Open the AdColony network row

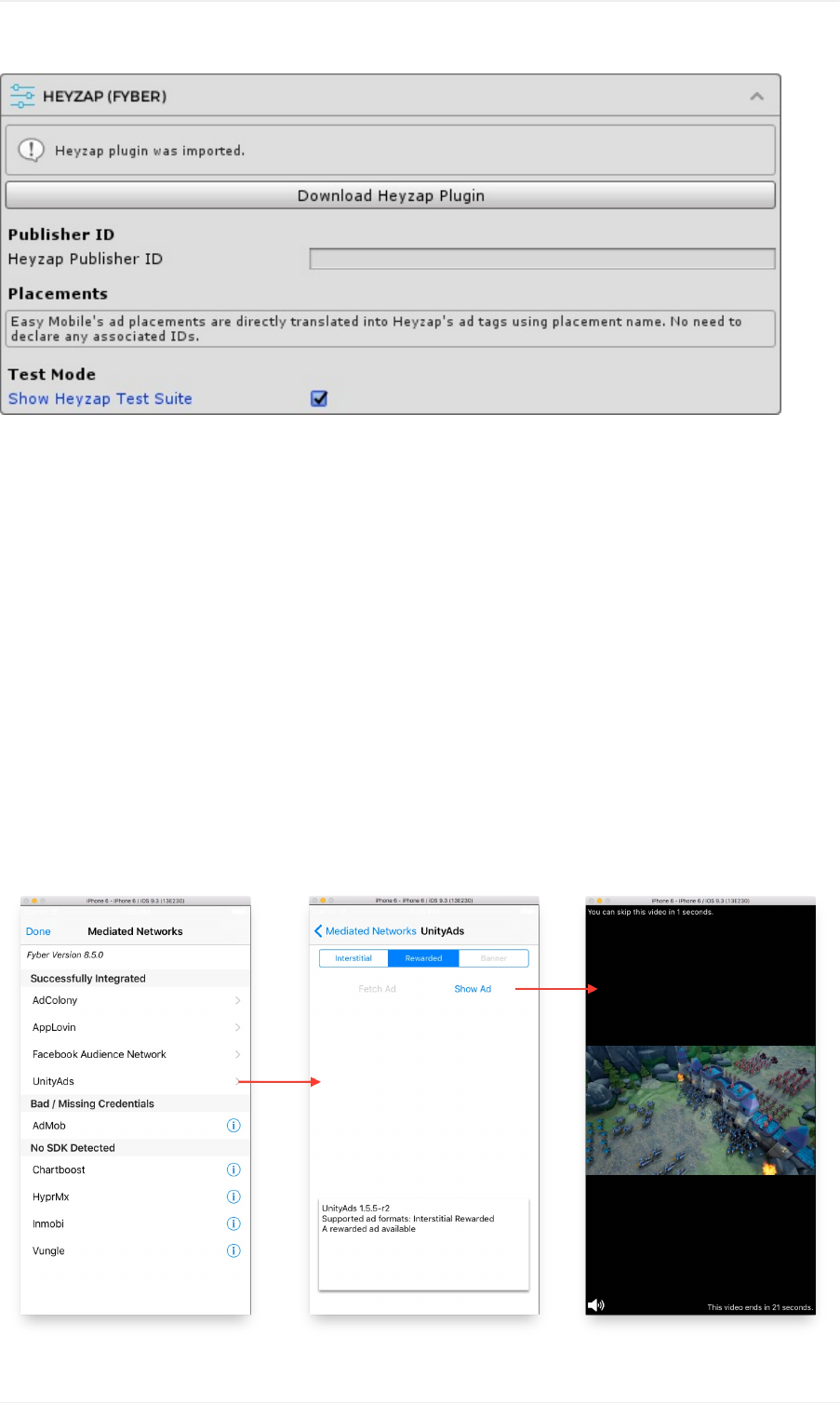(135, 1000)
